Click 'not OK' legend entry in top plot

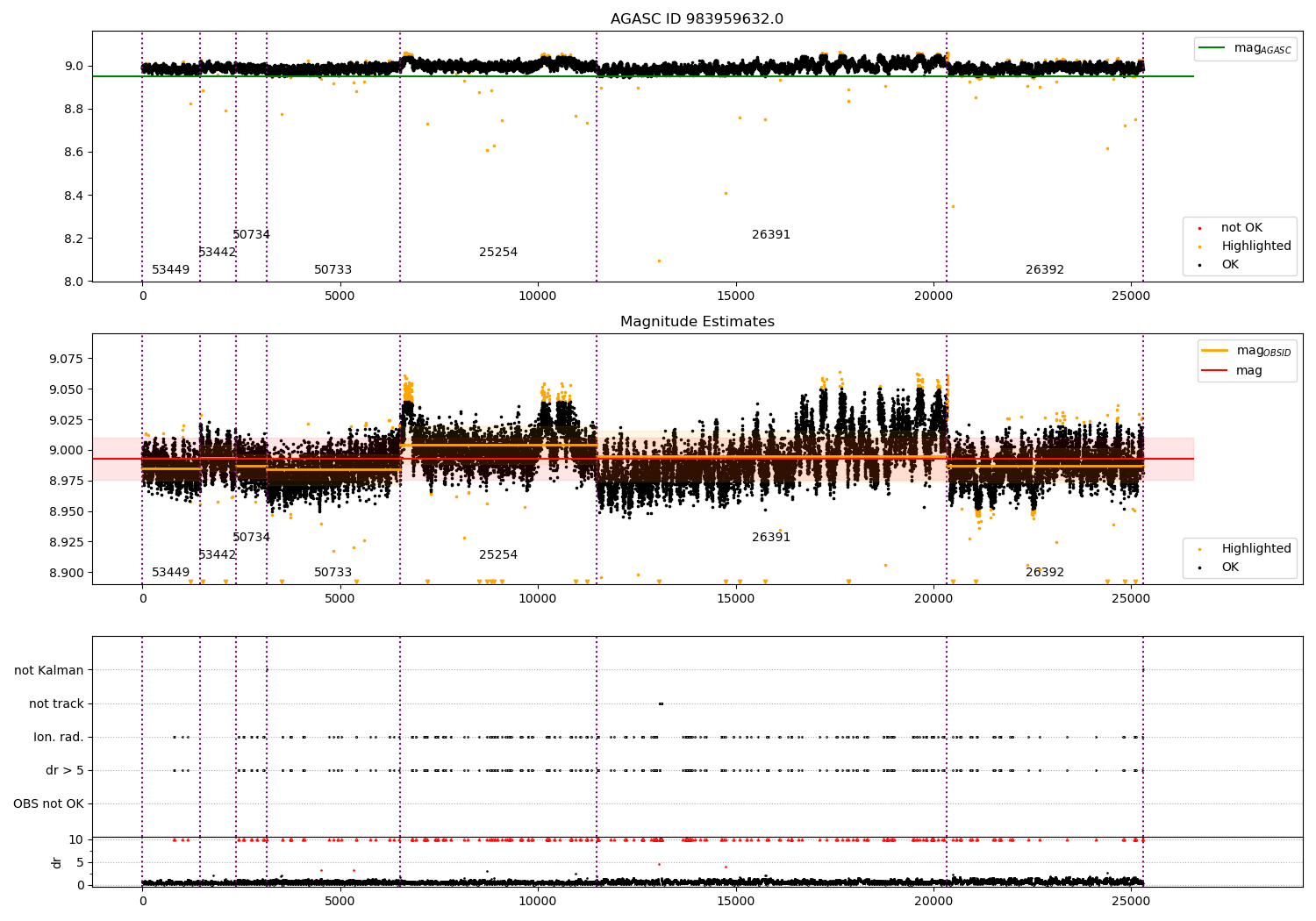pyautogui.click(x=1241, y=228)
